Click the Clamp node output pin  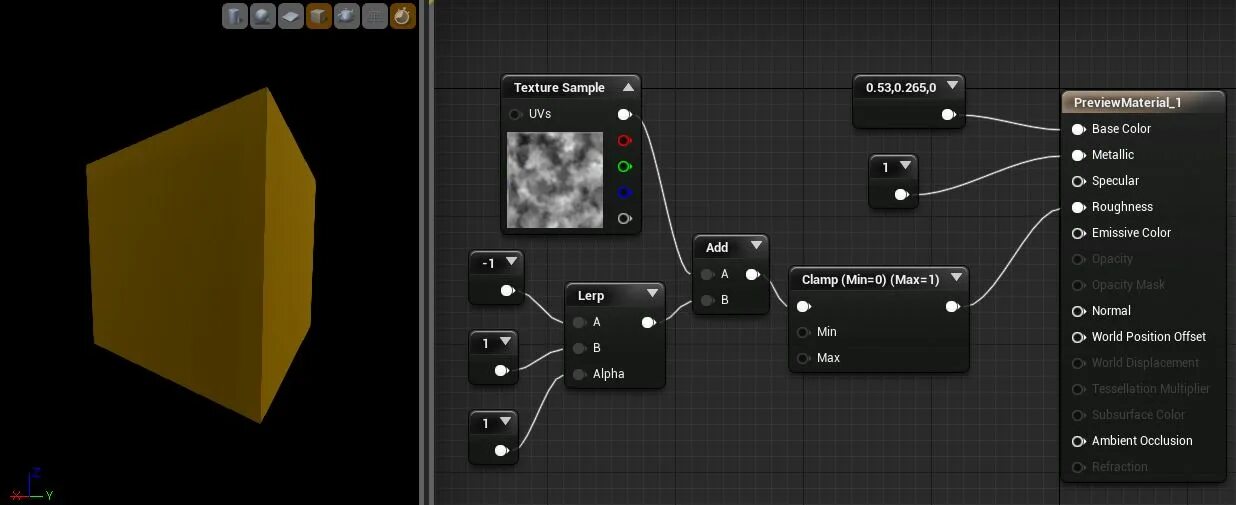click(x=953, y=306)
